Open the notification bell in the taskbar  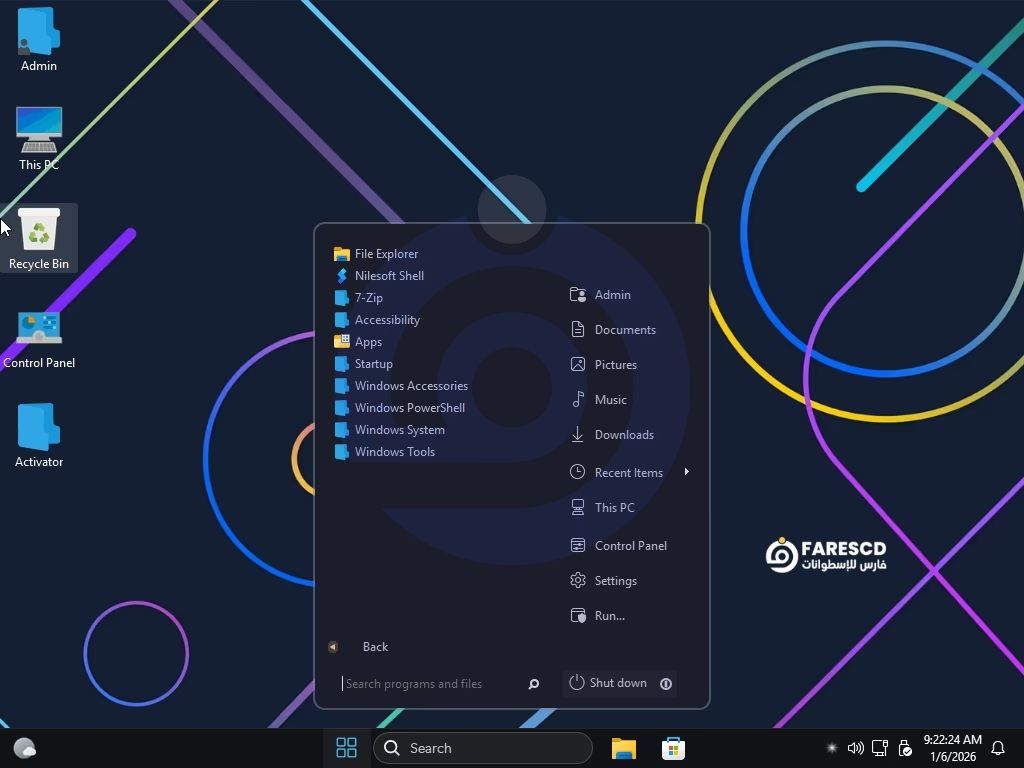coord(997,748)
